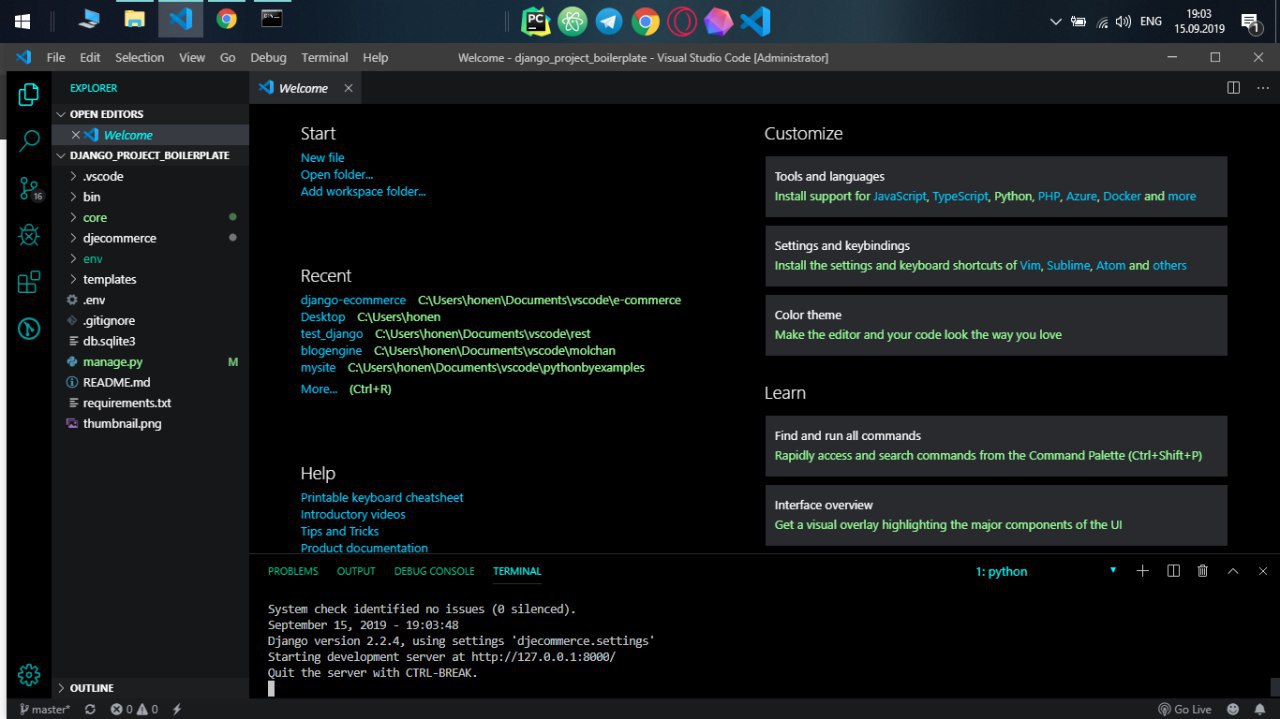Expand the bin folder

pyautogui.click(x=151, y=197)
